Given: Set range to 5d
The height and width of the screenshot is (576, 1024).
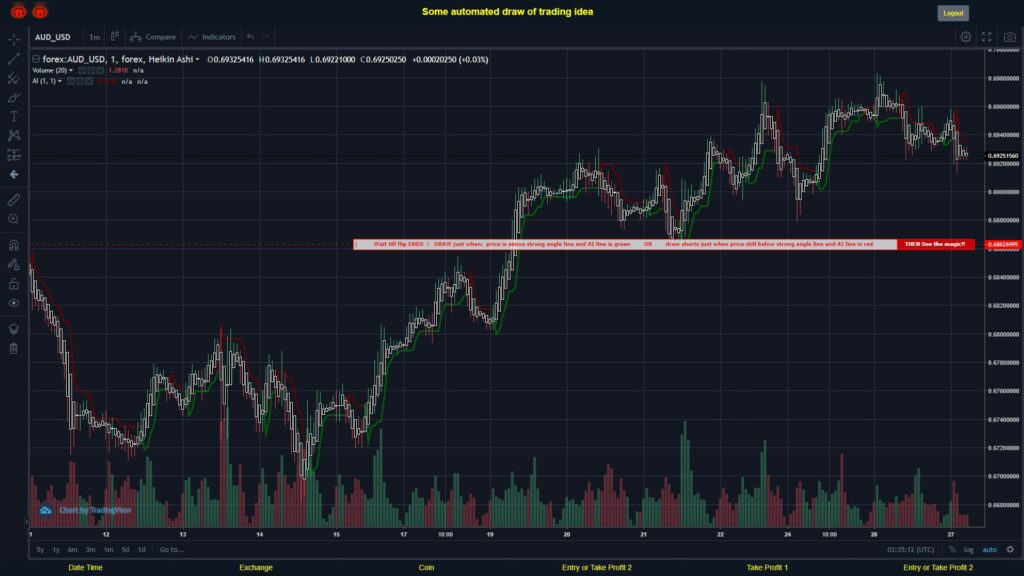Looking at the screenshot, I should point(125,550).
